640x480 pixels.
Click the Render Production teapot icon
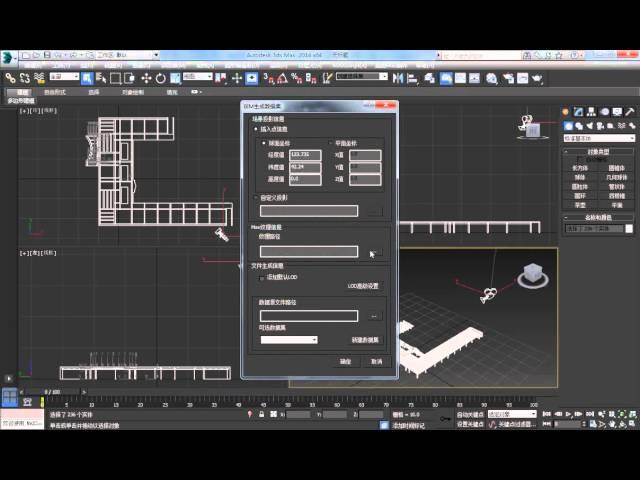pos(537,78)
